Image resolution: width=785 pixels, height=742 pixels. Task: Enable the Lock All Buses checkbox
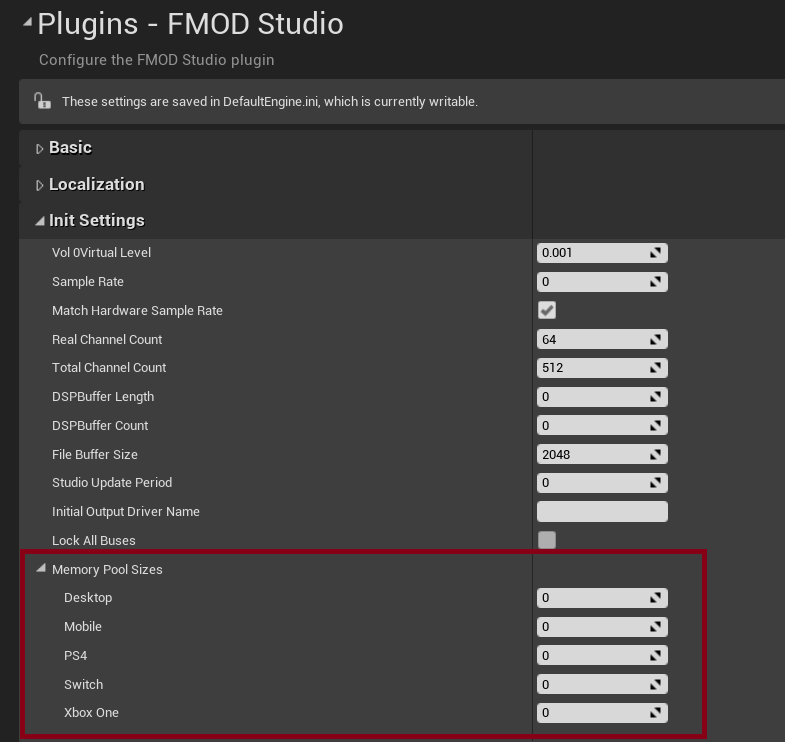tap(547, 540)
